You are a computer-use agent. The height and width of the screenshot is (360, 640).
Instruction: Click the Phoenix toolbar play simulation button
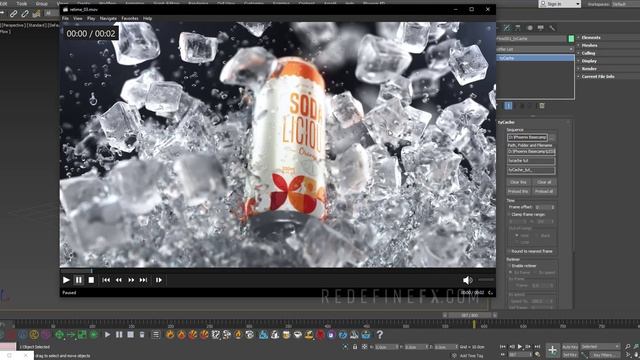107,335
